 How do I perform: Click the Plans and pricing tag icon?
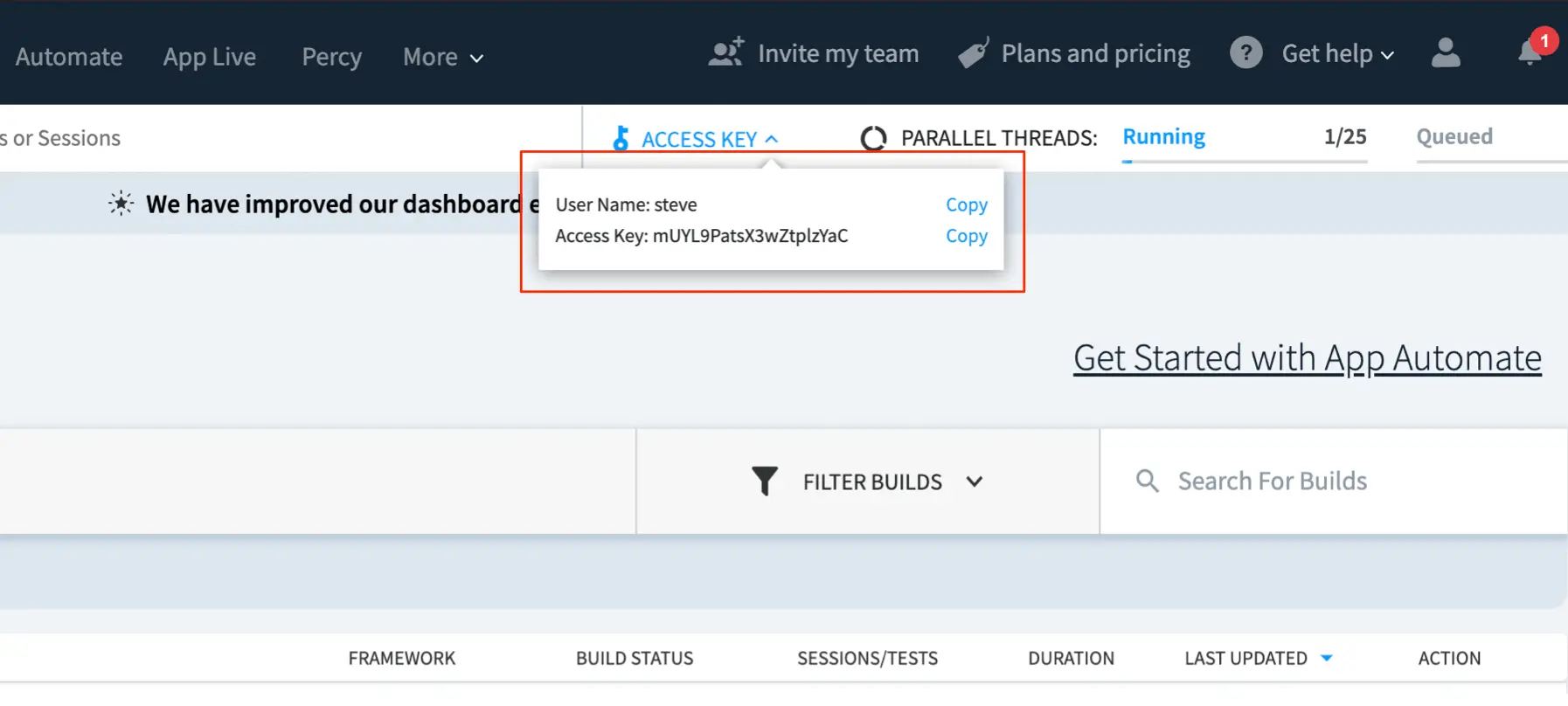974,53
